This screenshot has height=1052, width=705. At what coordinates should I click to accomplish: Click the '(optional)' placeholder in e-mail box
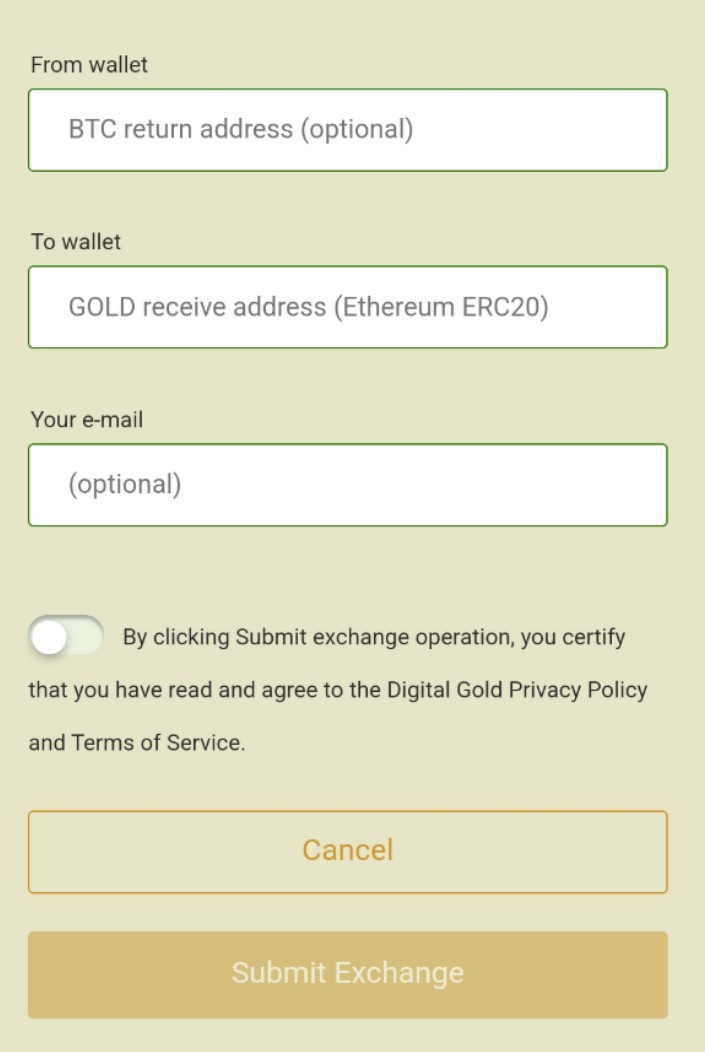[125, 484]
